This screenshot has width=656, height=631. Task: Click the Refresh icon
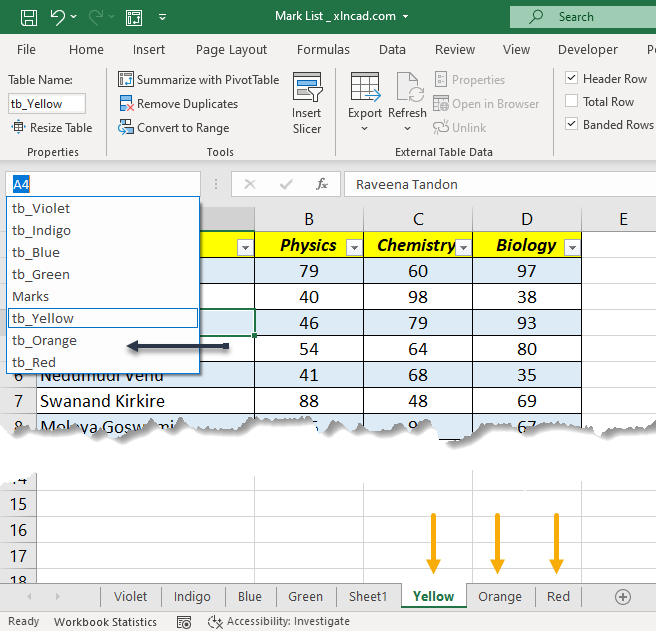coord(409,87)
